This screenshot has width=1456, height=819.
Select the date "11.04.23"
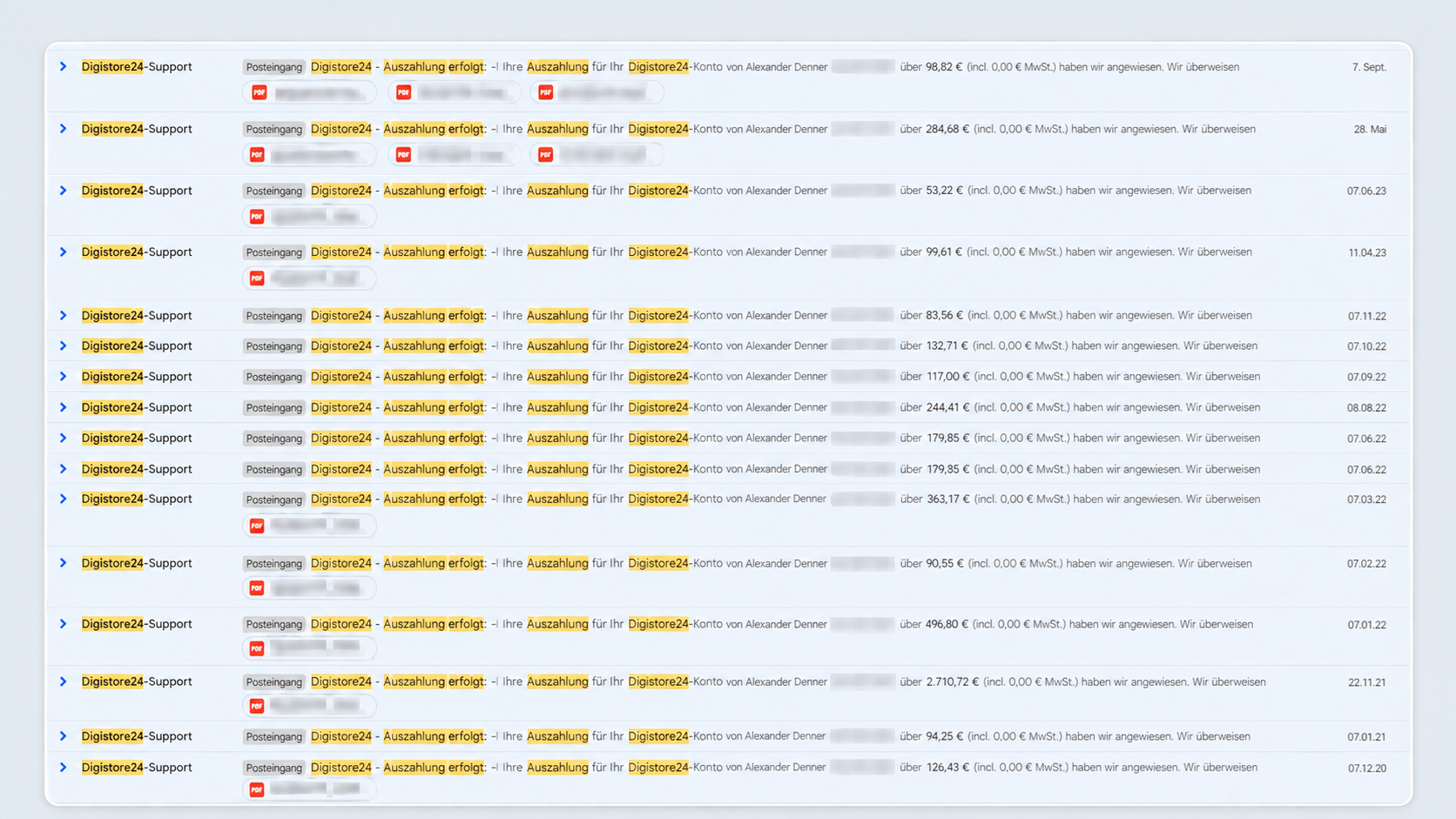1367,252
